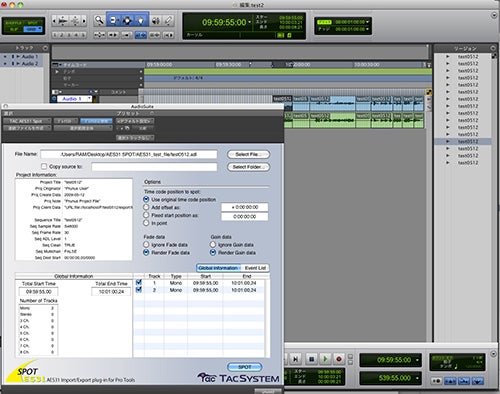Select Render Gain data
This screenshot has width=500, height=394.
click(x=213, y=253)
